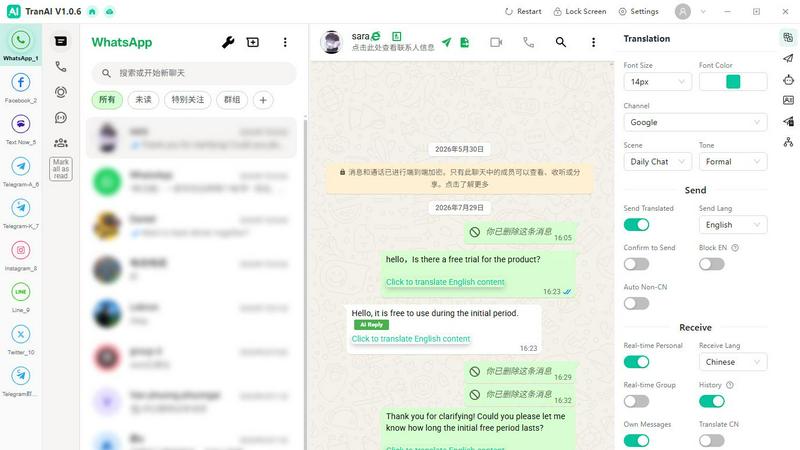Click the 搜索或开始新聊天 search field

(194, 73)
